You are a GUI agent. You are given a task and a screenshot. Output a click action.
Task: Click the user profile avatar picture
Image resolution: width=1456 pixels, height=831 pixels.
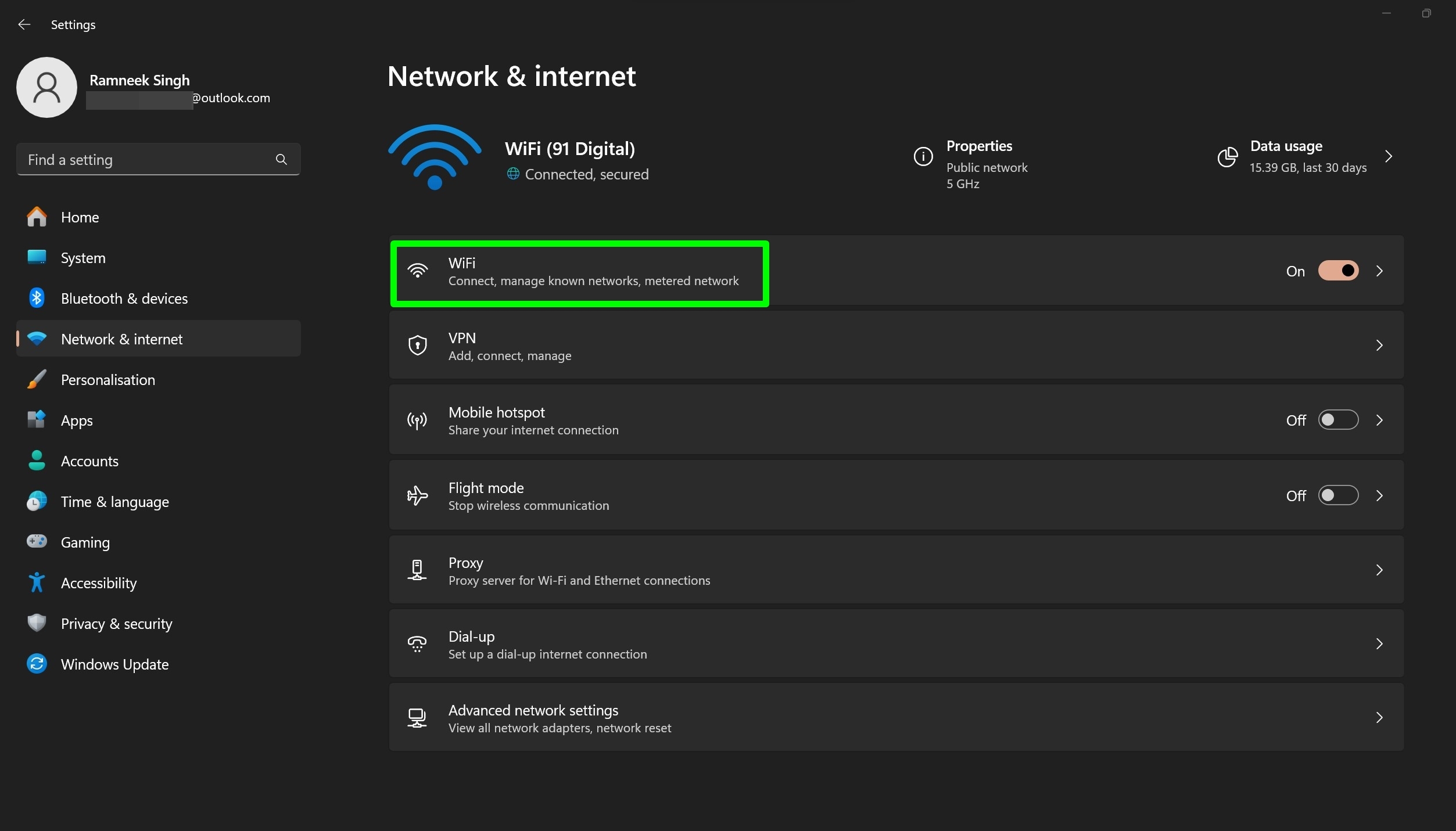pos(46,87)
